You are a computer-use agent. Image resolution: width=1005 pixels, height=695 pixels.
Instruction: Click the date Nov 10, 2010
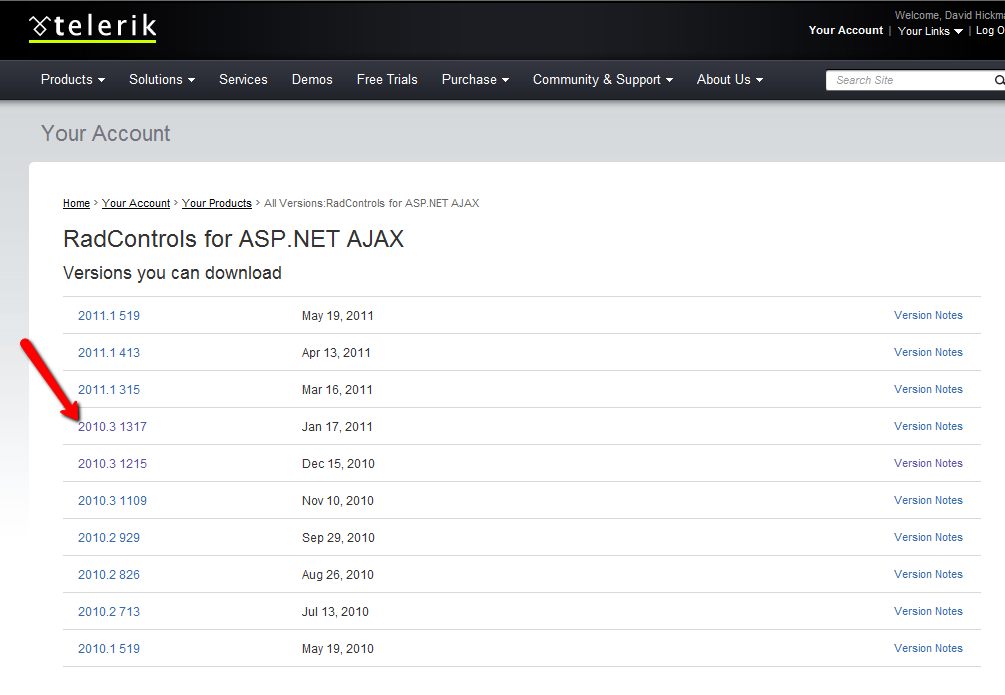tap(338, 501)
